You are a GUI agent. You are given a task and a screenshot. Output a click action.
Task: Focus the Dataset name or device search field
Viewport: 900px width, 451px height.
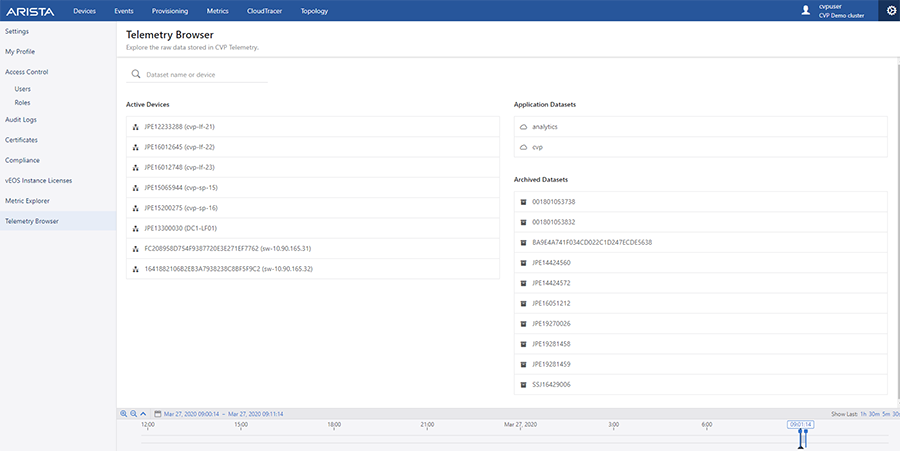click(197, 75)
